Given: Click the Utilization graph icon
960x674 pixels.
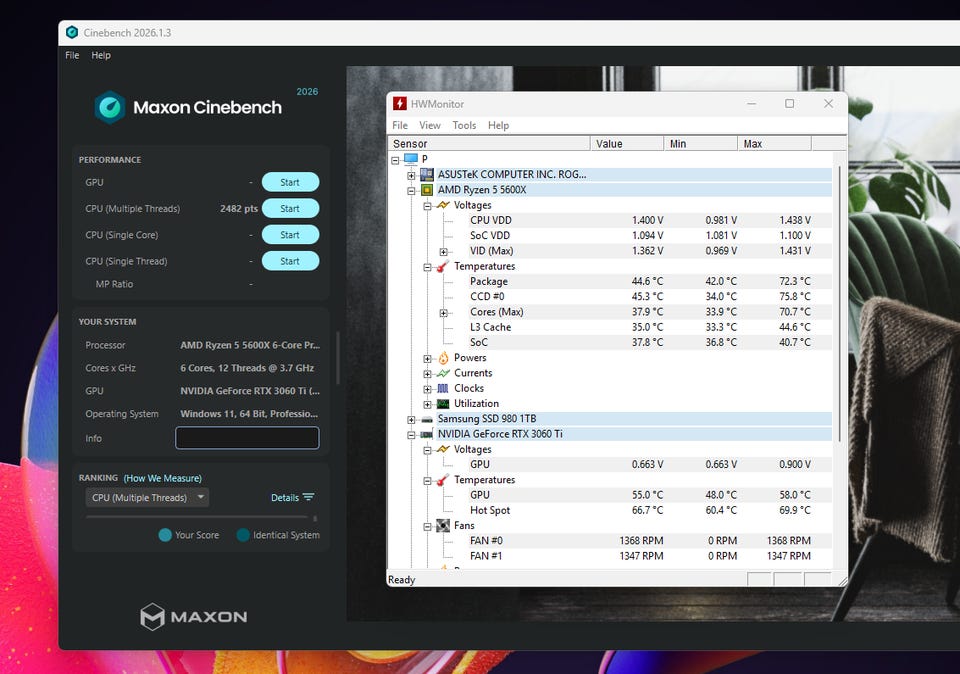Looking at the screenshot, I should pyautogui.click(x=443, y=403).
